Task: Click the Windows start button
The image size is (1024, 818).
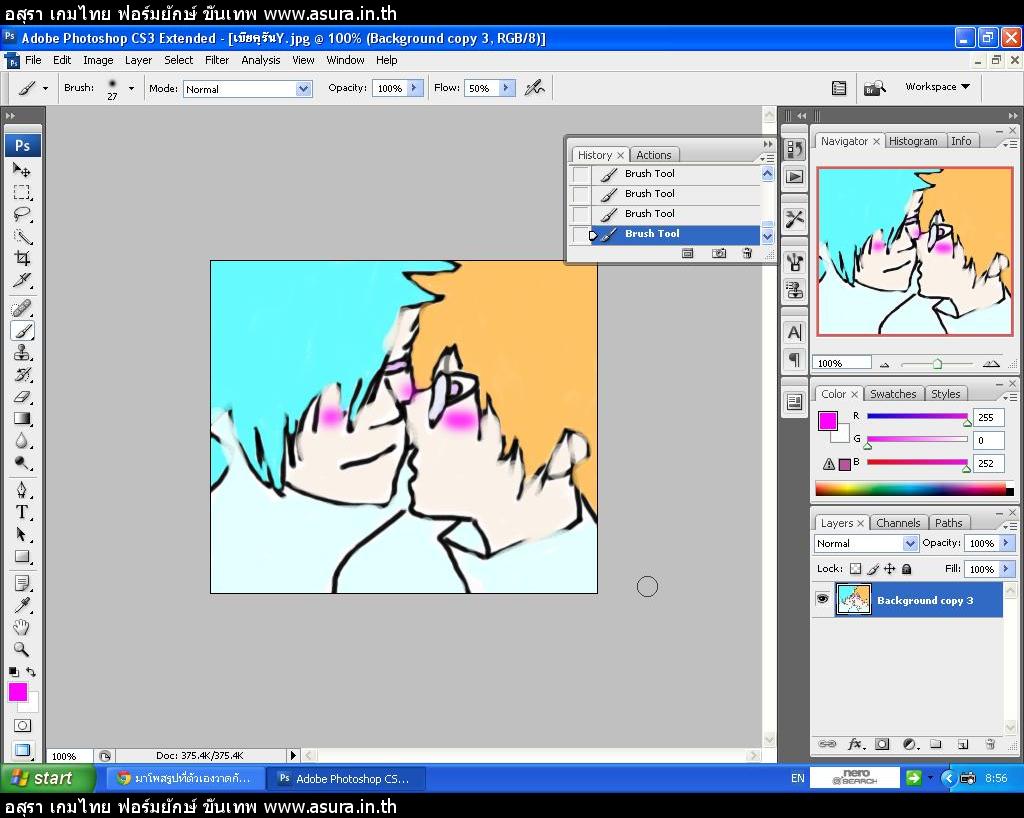Action: point(48,778)
